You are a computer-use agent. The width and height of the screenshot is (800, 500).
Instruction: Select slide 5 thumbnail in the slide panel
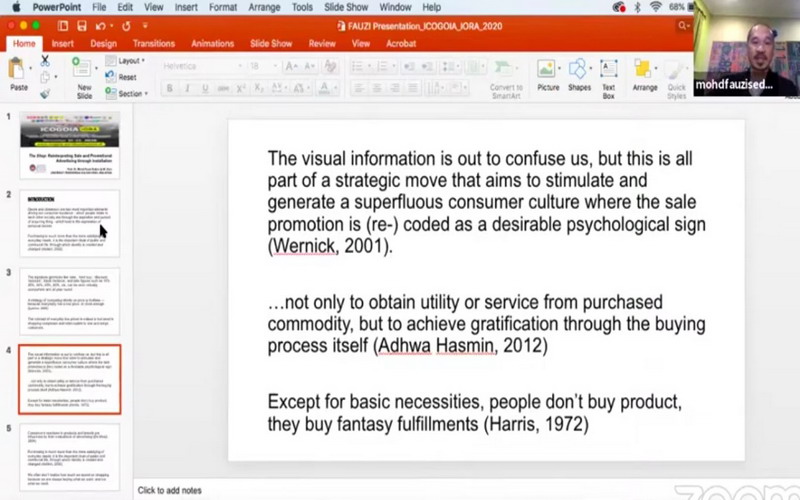[x=70, y=455]
